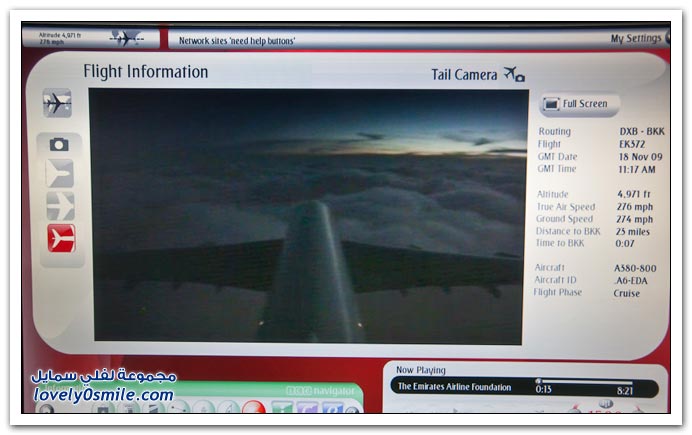Click the red circular navigator icon

tap(253, 408)
